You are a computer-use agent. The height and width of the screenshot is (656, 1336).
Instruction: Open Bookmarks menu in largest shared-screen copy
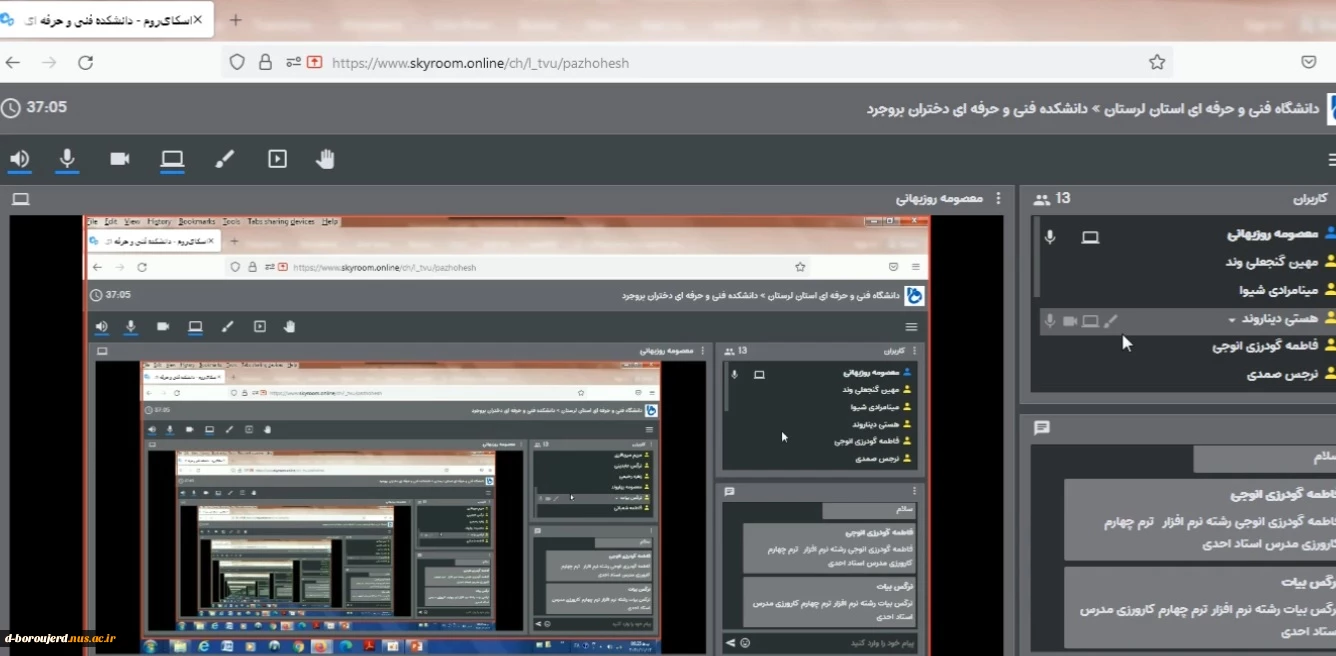tap(197, 221)
